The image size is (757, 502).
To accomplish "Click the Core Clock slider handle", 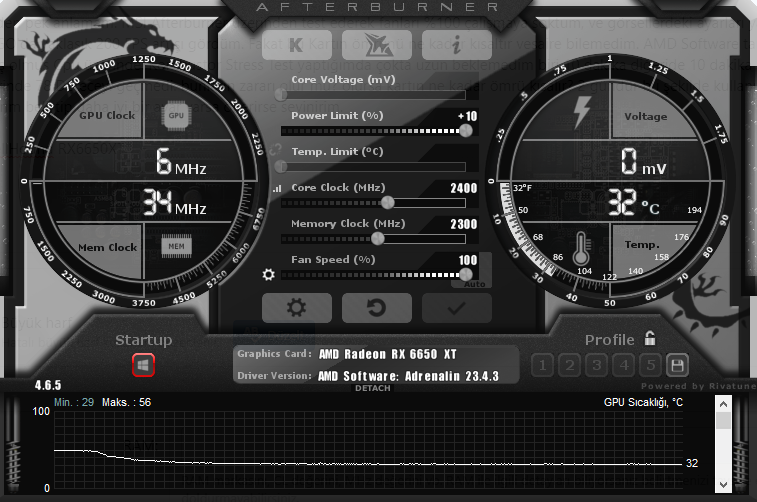I will pyautogui.click(x=388, y=203).
